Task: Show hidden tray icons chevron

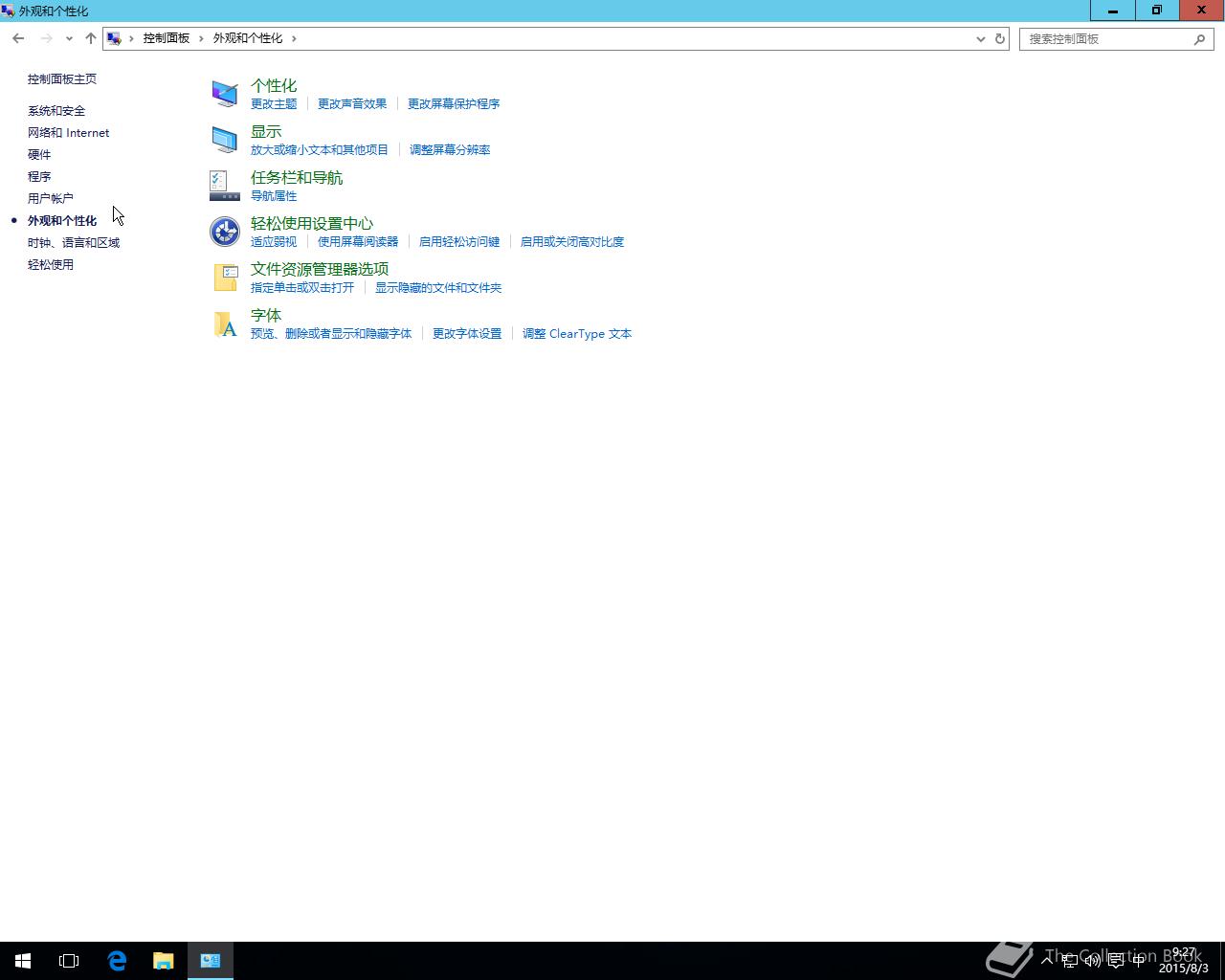Action: (1047, 961)
